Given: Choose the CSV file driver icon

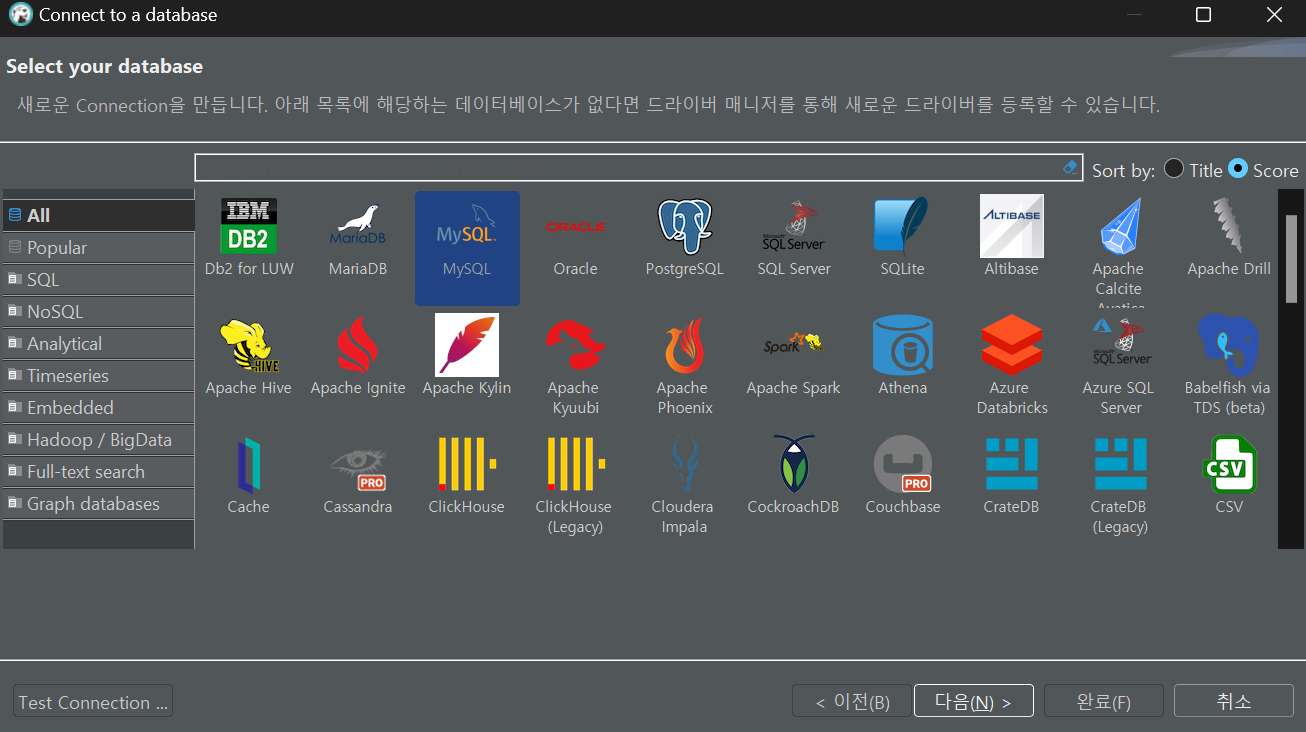Looking at the screenshot, I should point(1229,464).
